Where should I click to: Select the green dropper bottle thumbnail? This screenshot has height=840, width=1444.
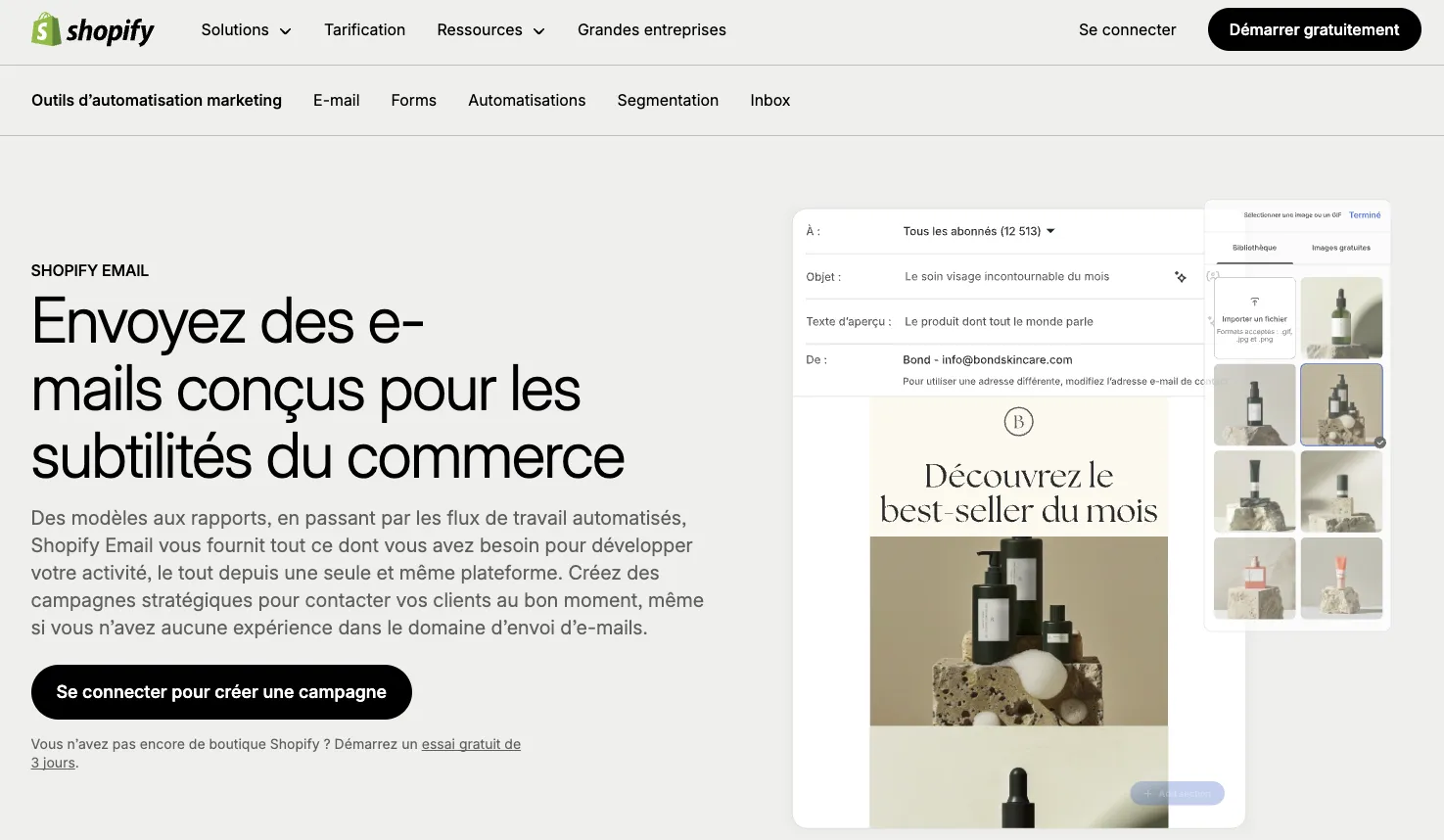(x=1340, y=318)
